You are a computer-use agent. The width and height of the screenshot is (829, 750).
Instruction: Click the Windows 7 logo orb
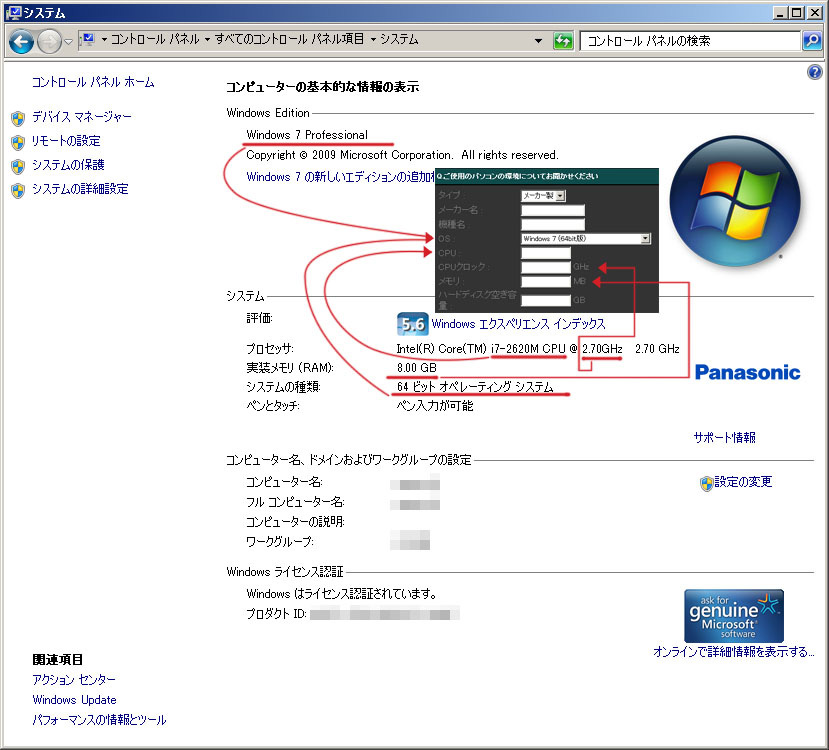coord(735,201)
